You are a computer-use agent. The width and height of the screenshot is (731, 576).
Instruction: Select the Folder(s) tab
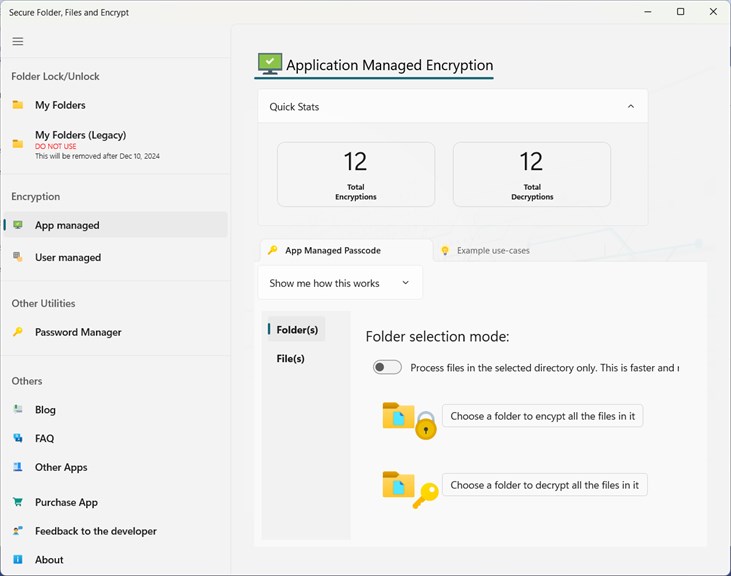point(297,329)
